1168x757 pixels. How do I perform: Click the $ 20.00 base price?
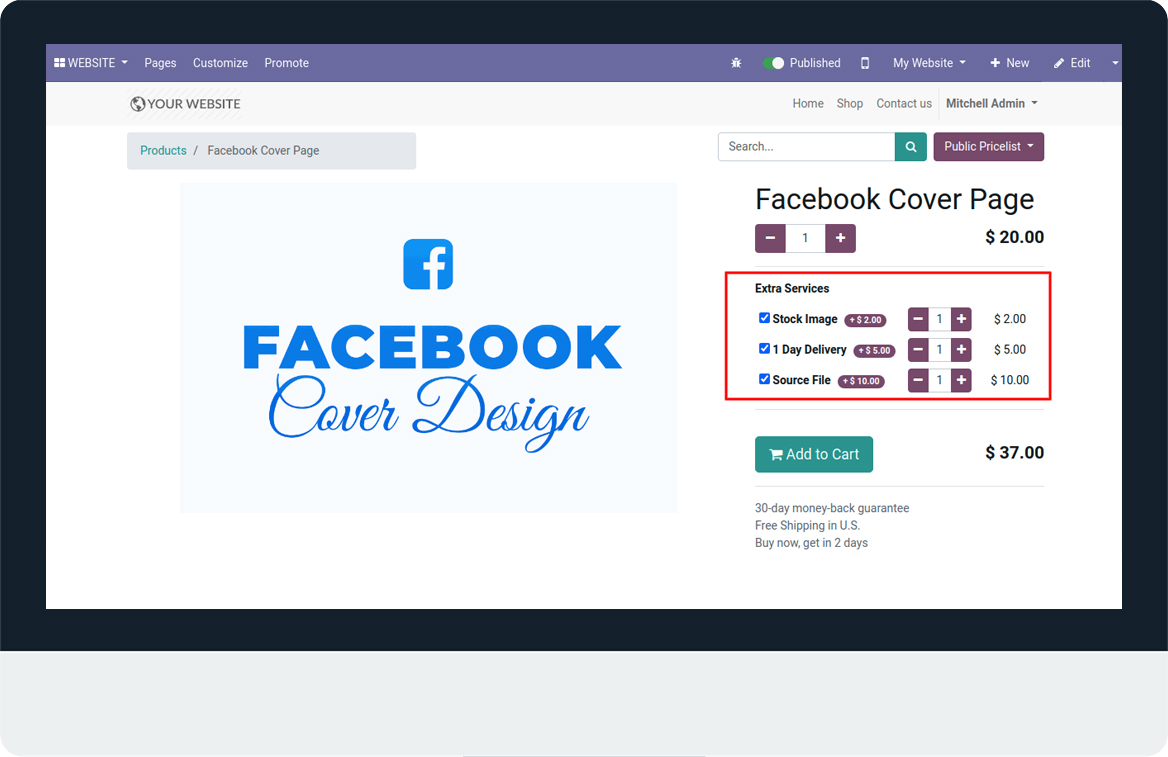click(1015, 237)
